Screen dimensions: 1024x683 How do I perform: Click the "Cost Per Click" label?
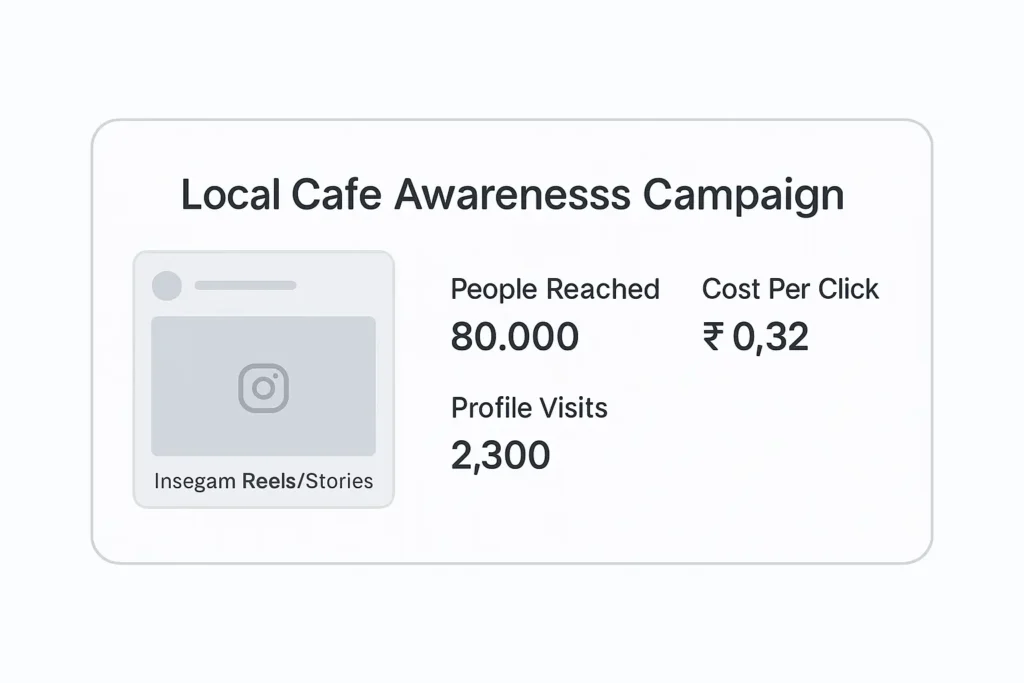790,290
